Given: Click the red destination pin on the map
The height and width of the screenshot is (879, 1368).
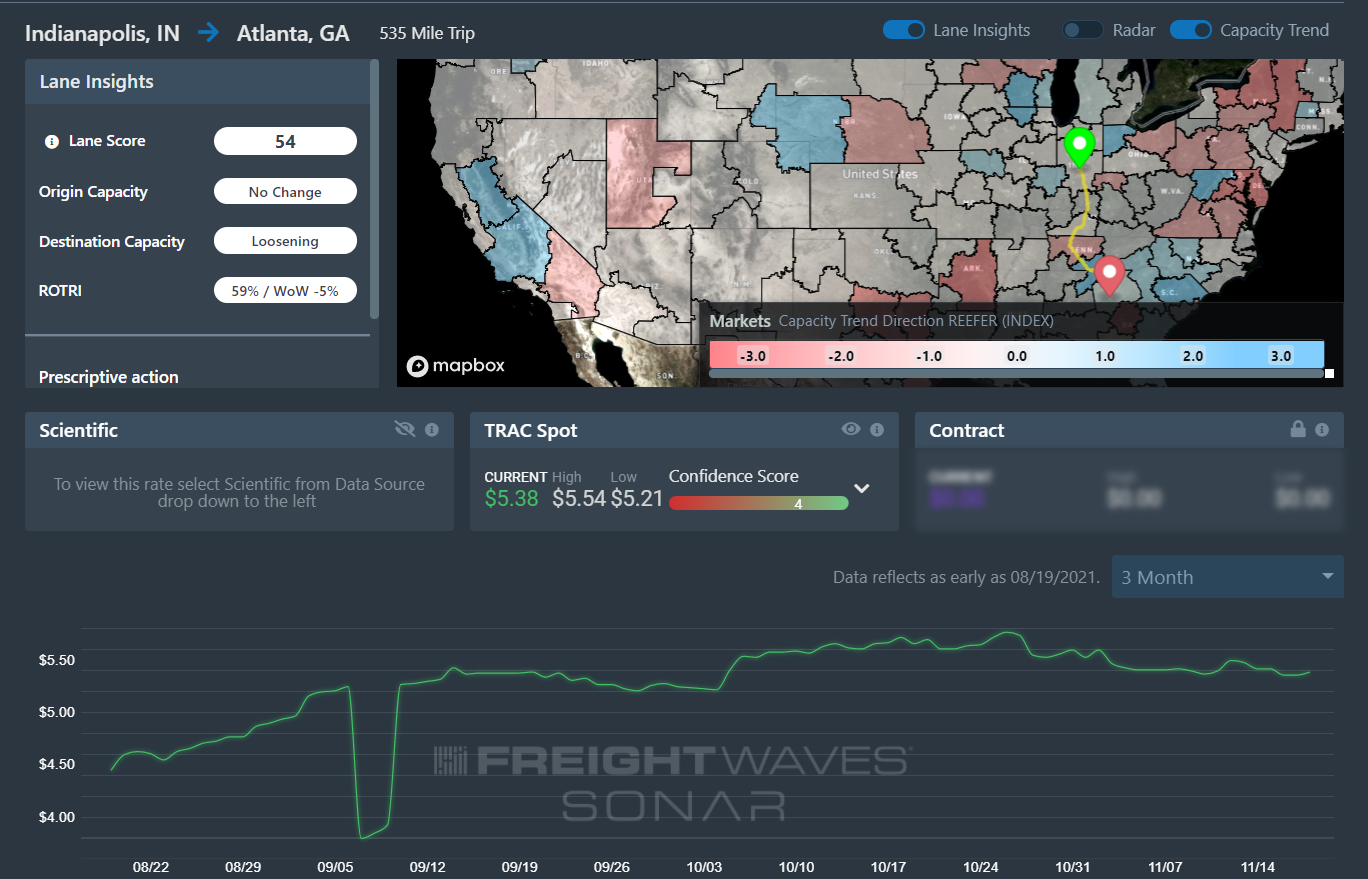Looking at the screenshot, I should [x=1108, y=276].
